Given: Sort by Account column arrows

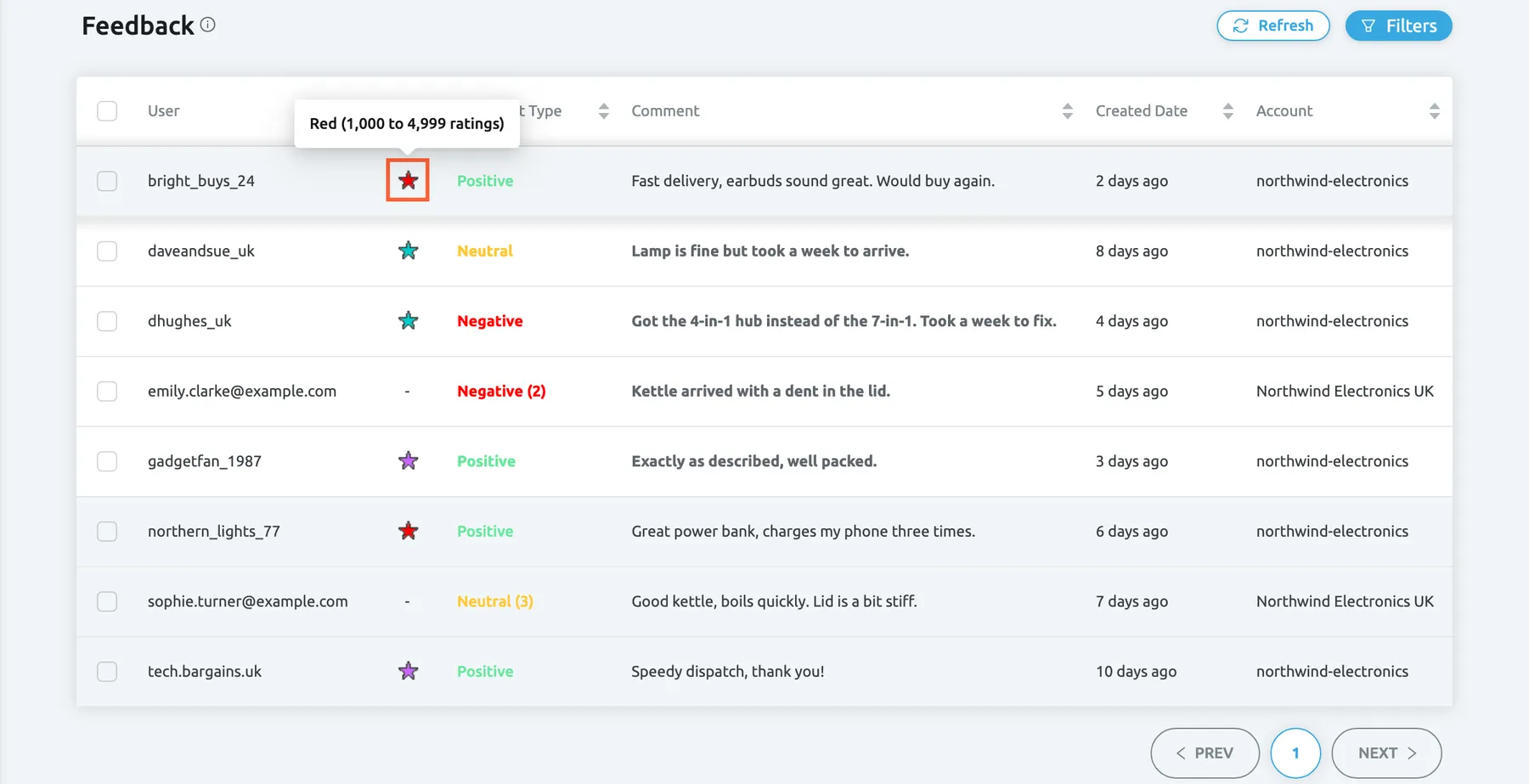Looking at the screenshot, I should tap(1434, 111).
